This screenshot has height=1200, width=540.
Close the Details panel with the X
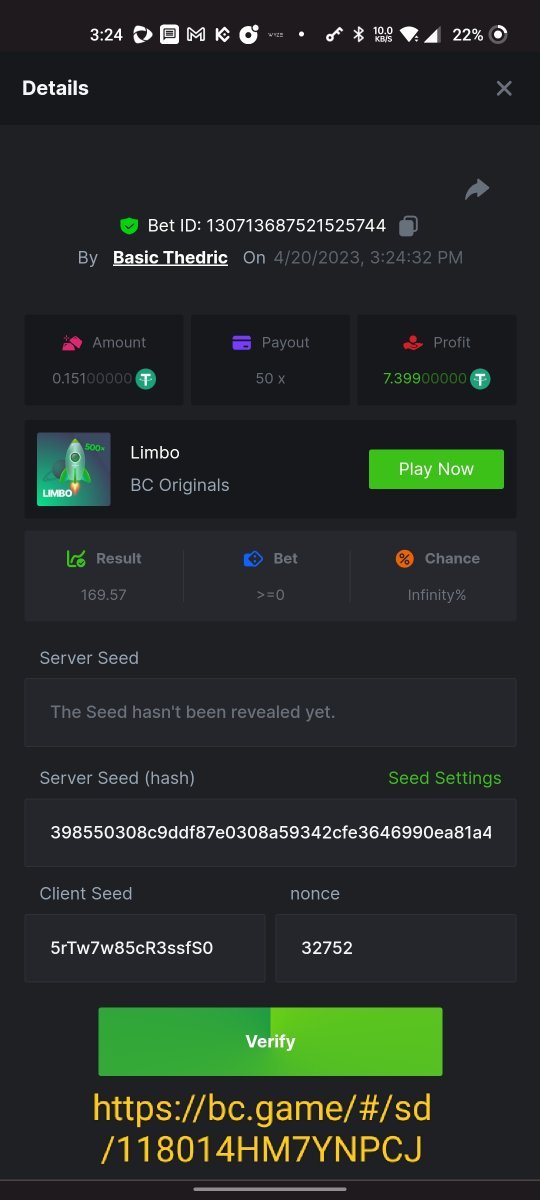(504, 88)
